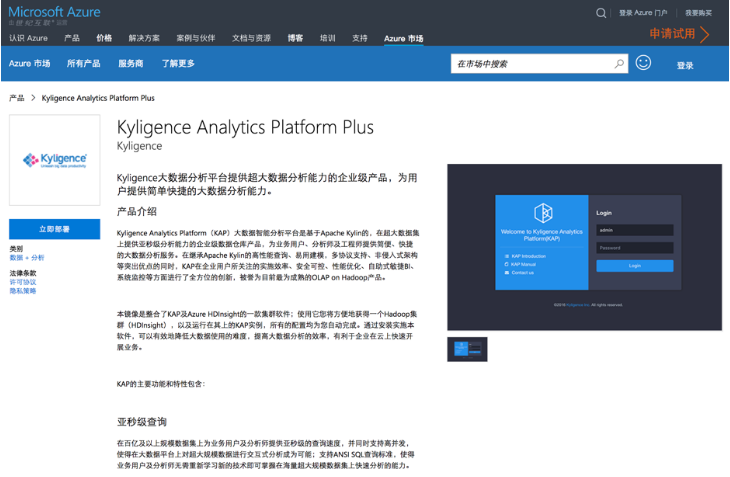This screenshot has width=730, height=477.
Task: Click 登录 Azure 门户 link
Action: click(643, 13)
